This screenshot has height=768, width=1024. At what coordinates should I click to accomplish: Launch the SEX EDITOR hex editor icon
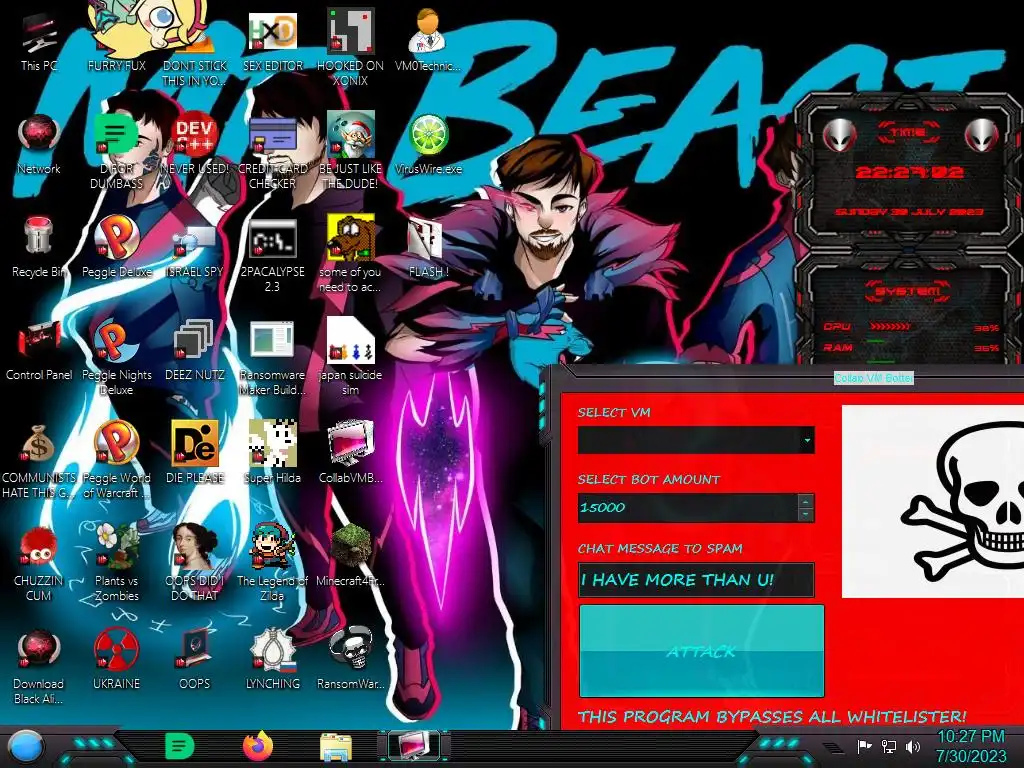[x=272, y=40]
